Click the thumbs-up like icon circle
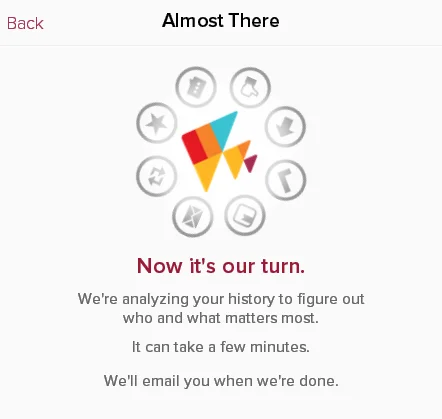 tap(250, 87)
